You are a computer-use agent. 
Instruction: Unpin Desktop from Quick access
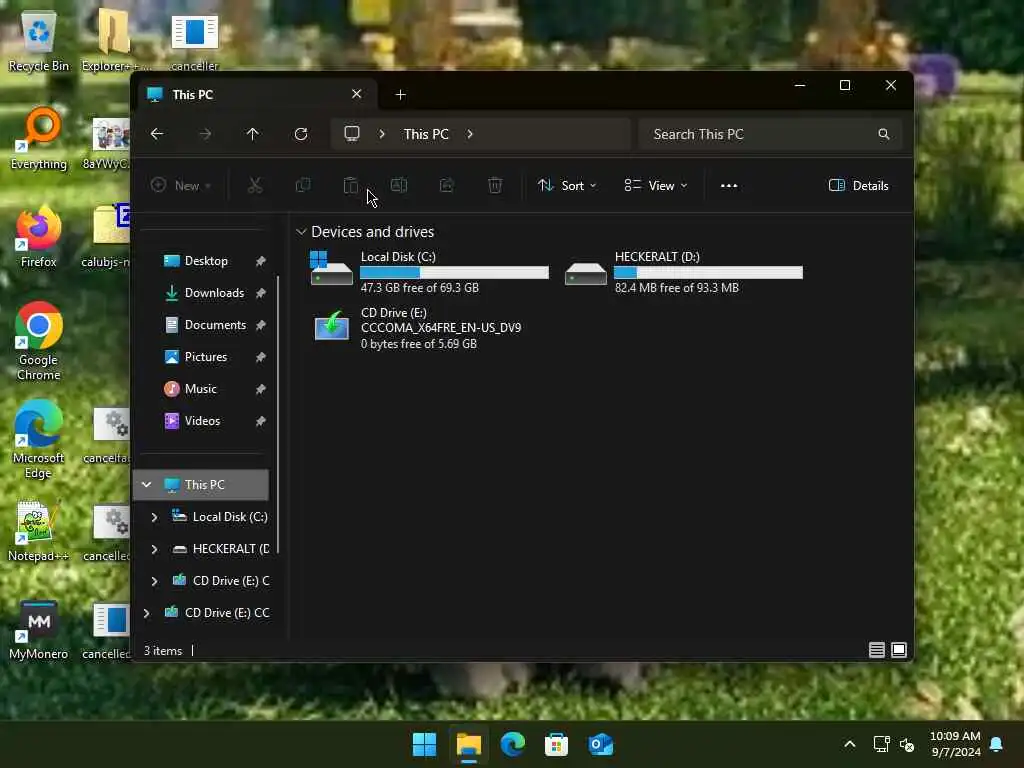[261, 261]
